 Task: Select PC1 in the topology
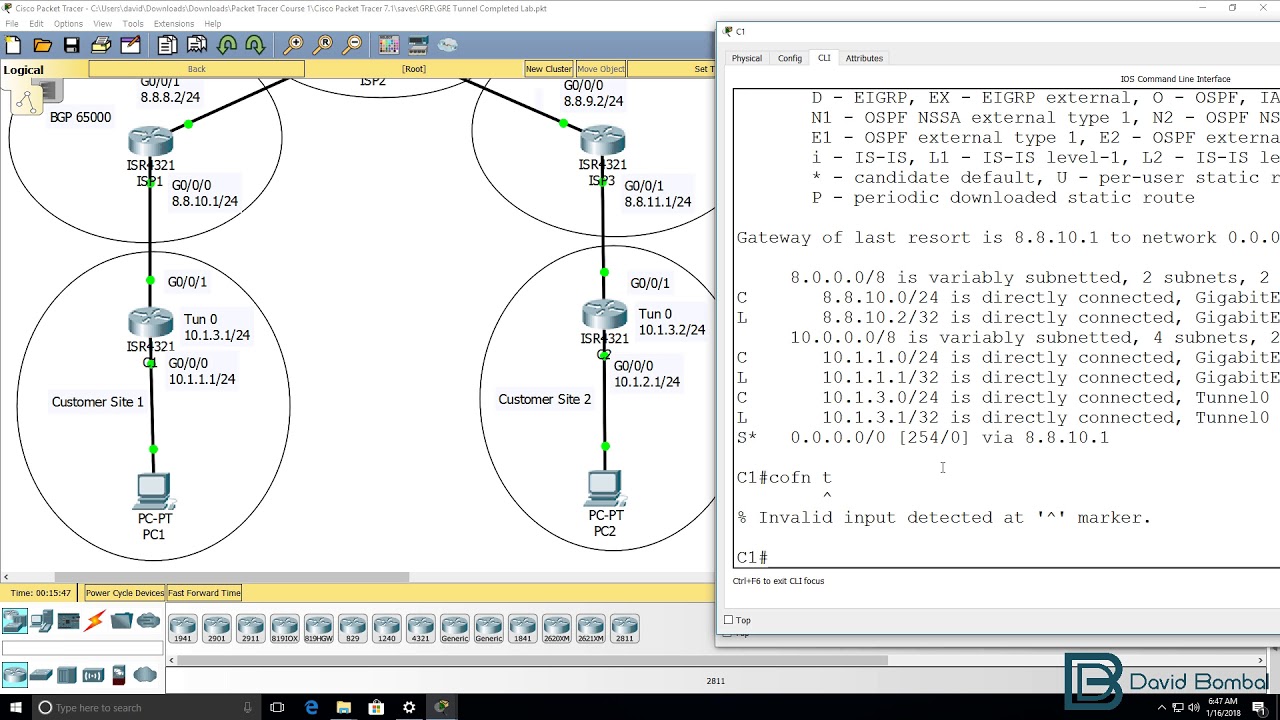coord(153,492)
